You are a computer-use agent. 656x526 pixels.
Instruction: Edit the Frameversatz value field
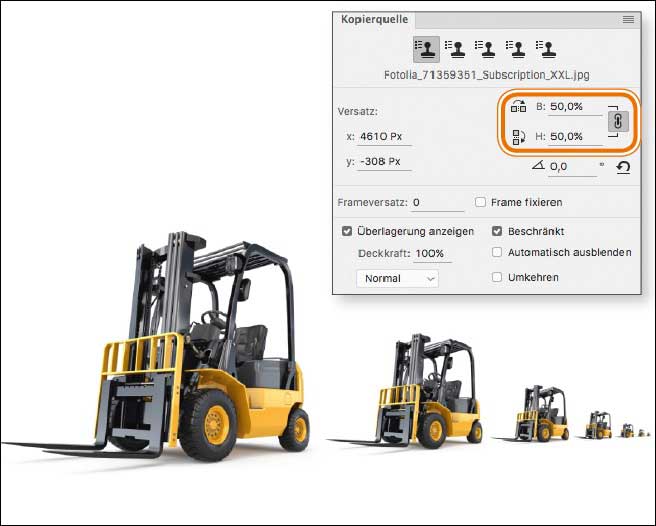[437, 203]
